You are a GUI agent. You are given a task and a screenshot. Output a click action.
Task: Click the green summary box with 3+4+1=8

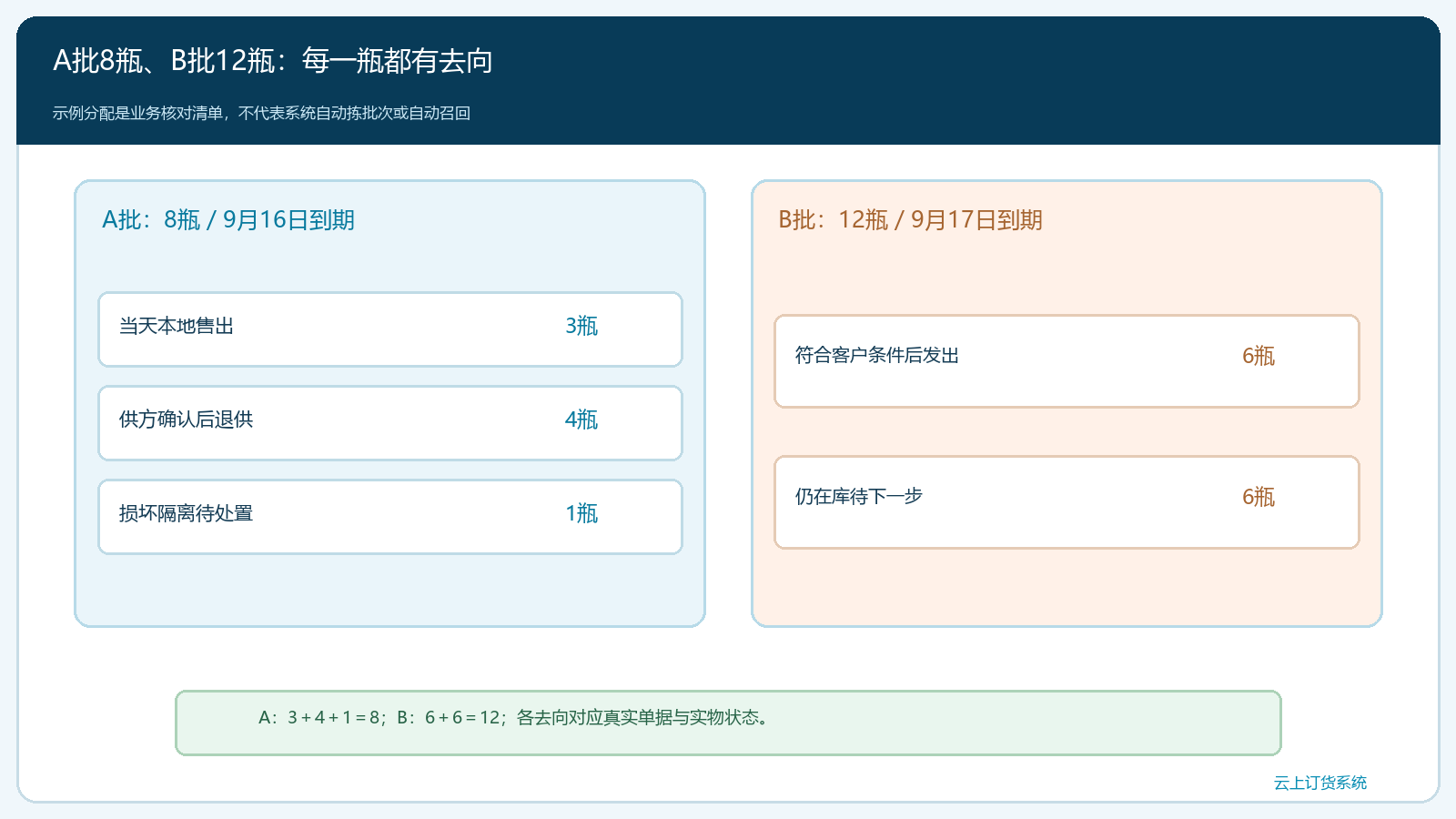728,723
